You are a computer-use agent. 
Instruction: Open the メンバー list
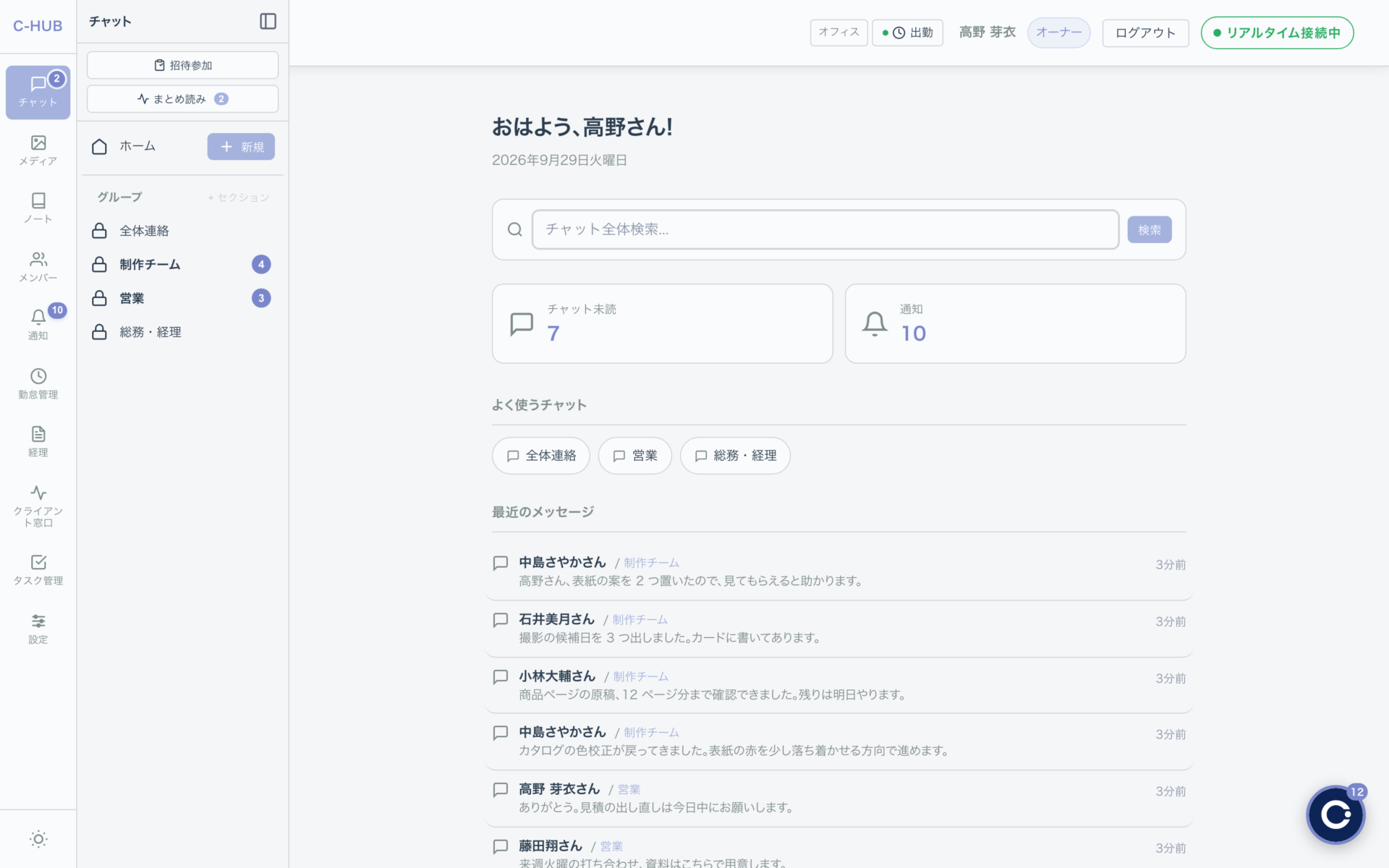pos(38,267)
